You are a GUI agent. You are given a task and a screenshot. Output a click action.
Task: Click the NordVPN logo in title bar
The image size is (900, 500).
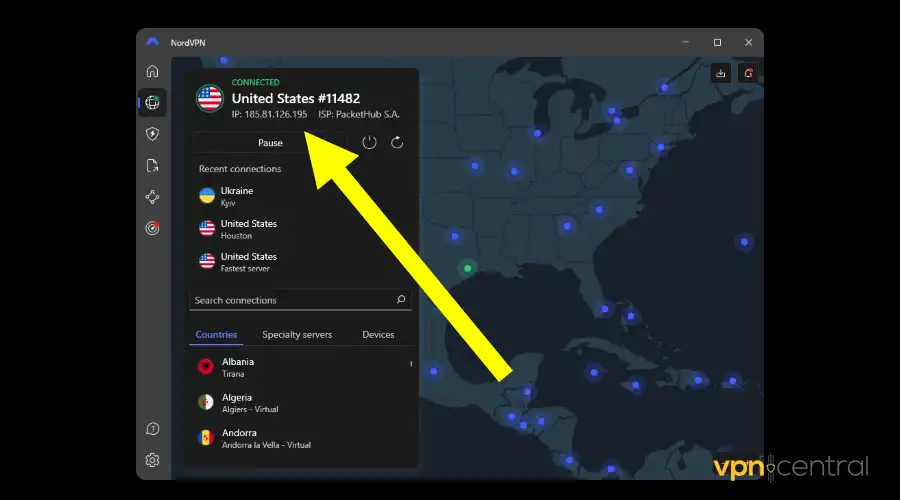152,42
